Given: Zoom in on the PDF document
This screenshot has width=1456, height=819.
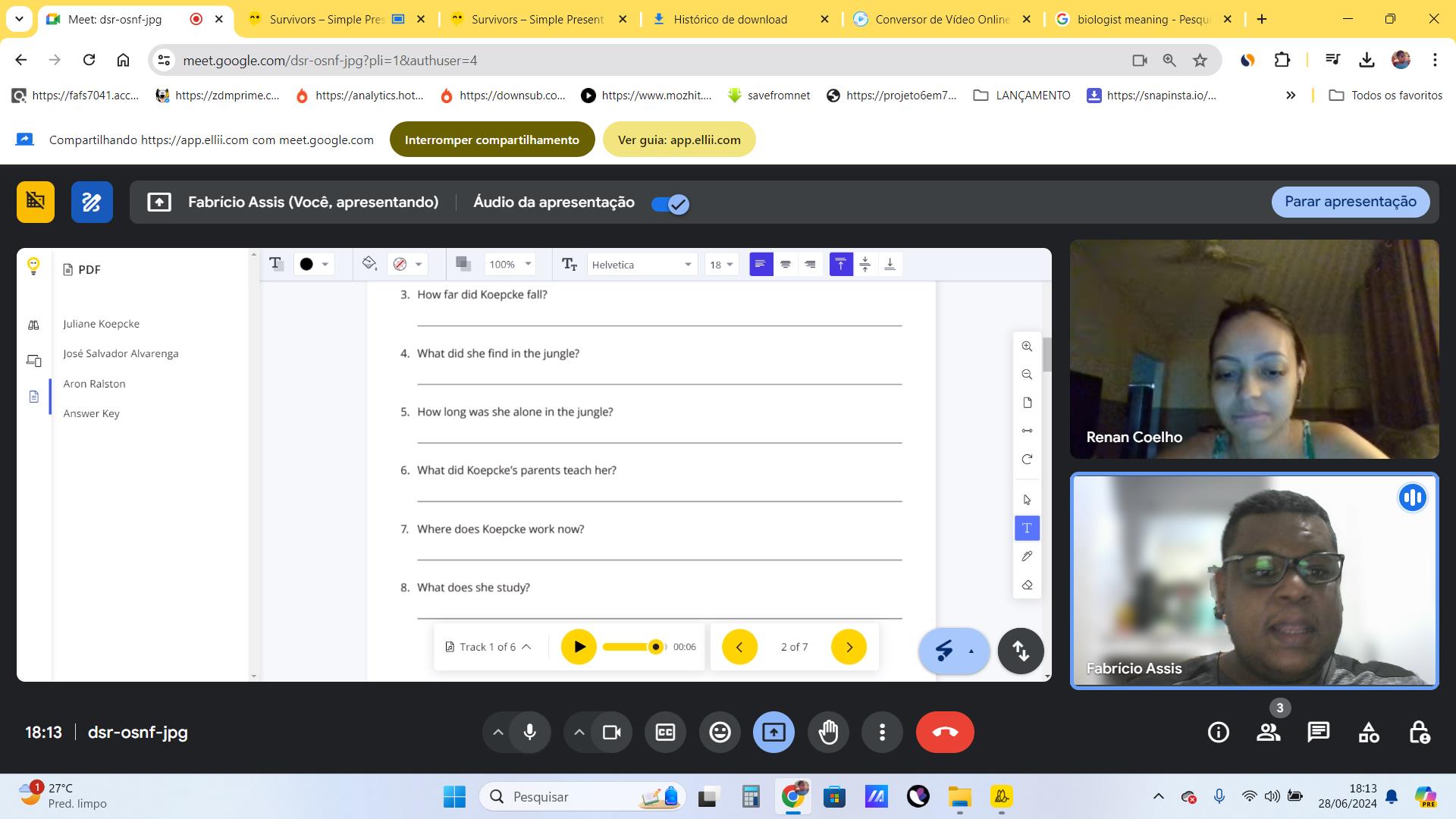Looking at the screenshot, I should [x=1027, y=347].
